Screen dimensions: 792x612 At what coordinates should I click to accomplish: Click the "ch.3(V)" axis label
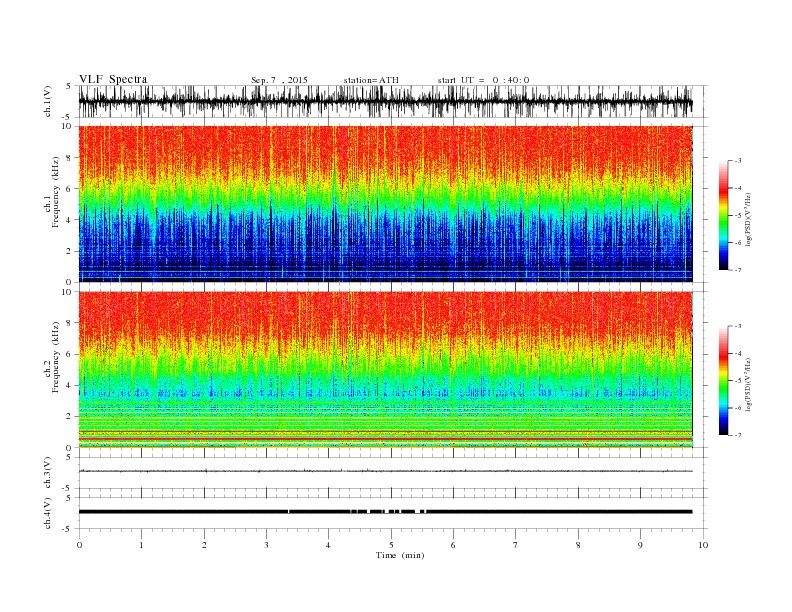[48, 473]
